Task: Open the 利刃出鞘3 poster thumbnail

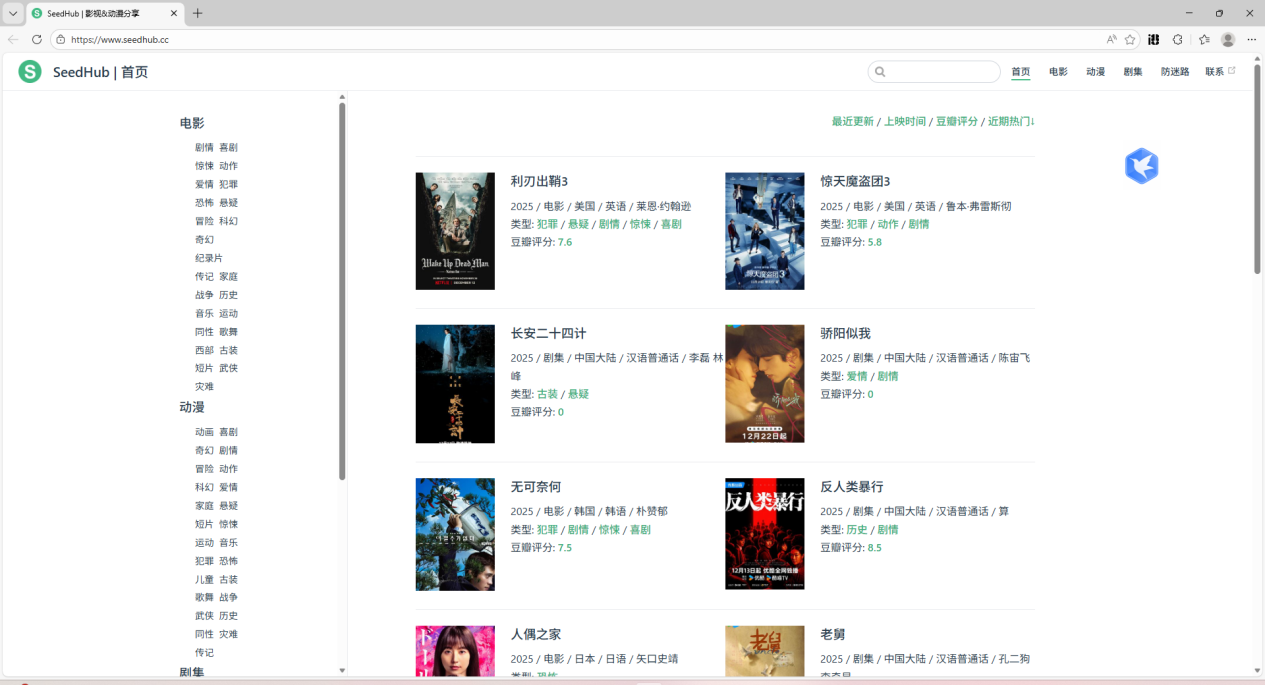Action: [455, 231]
